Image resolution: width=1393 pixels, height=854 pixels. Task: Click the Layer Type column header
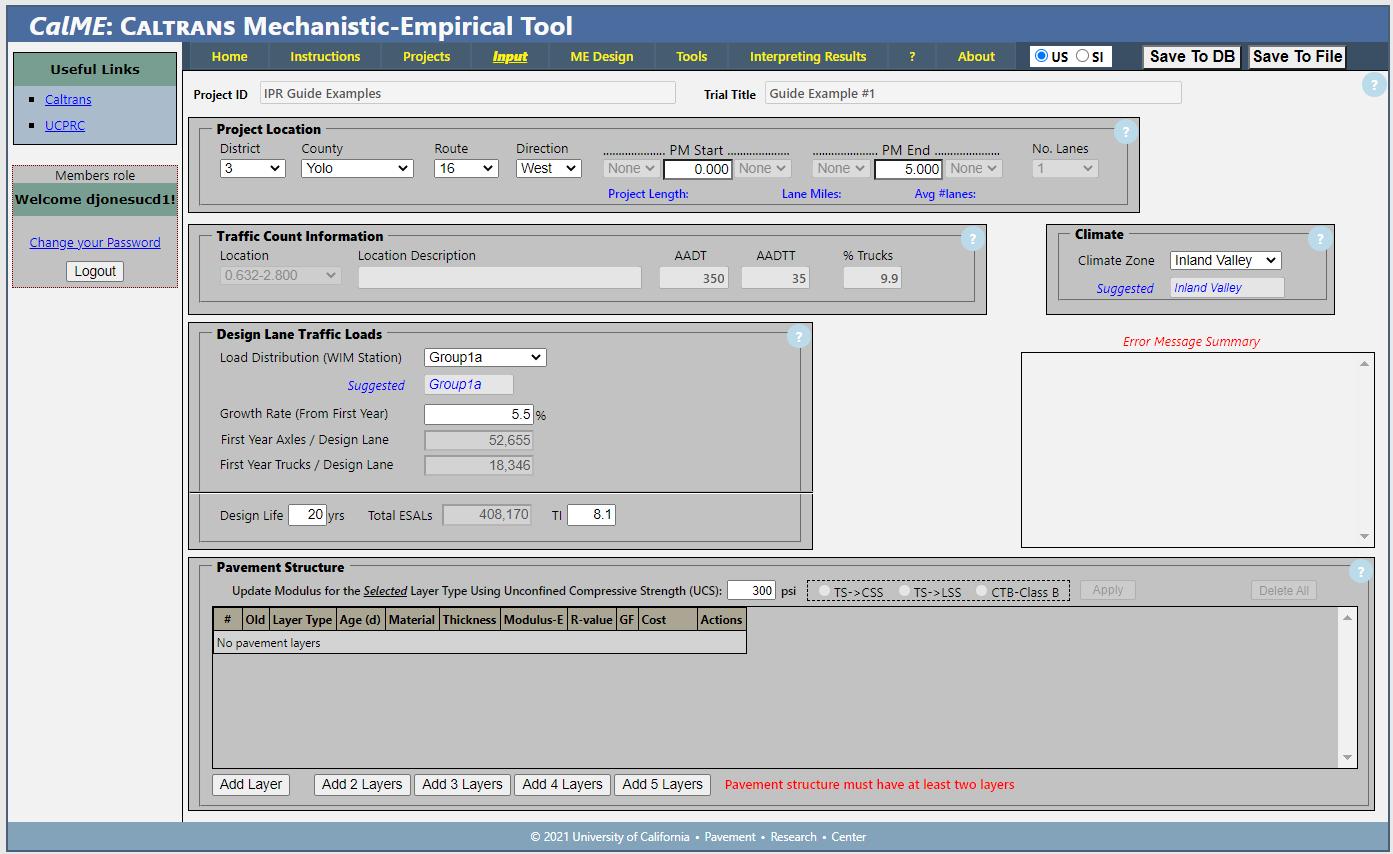[303, 620]
